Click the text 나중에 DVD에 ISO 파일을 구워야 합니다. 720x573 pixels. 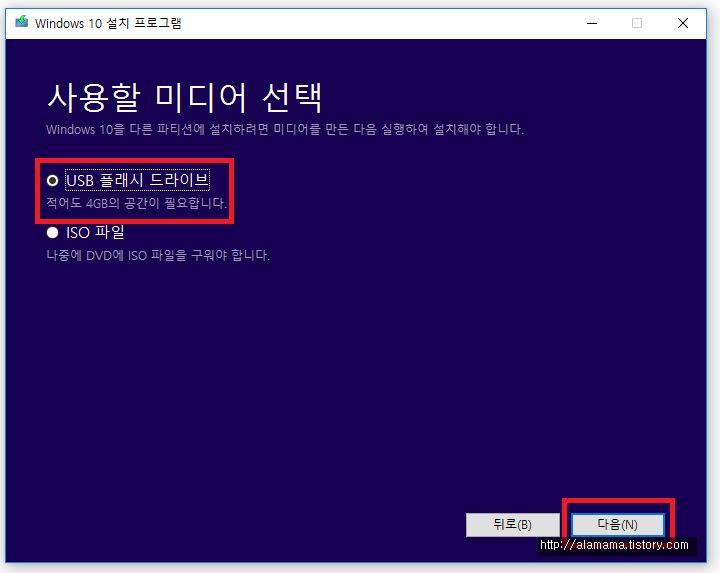[158, 255]
